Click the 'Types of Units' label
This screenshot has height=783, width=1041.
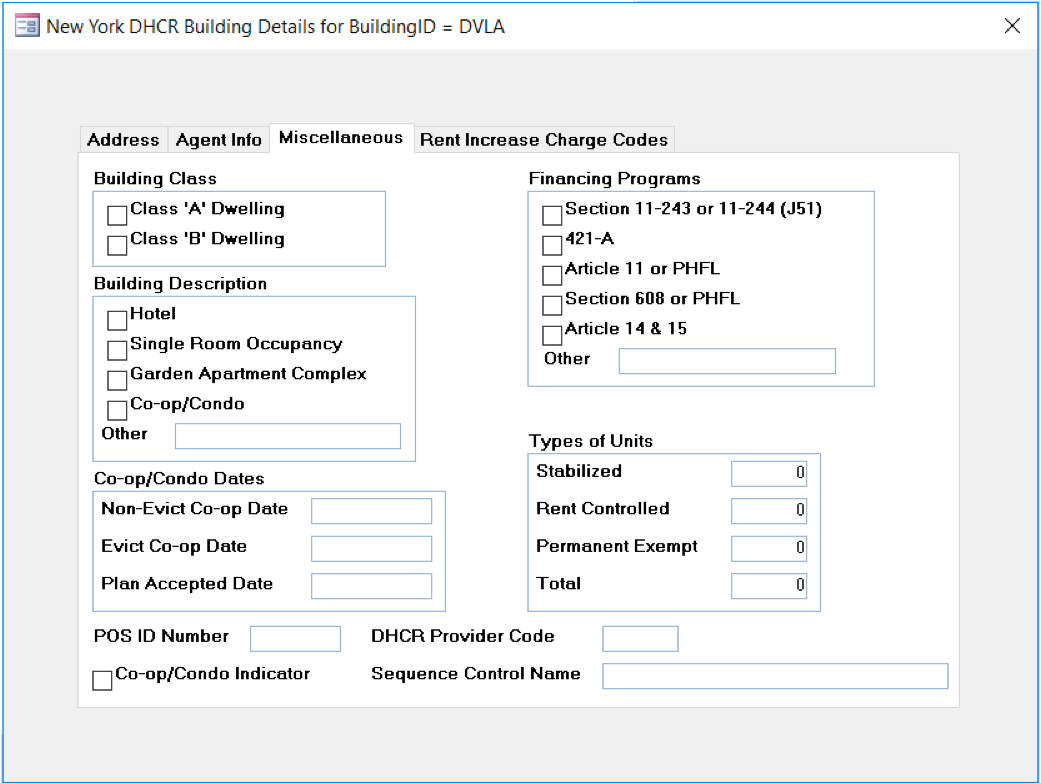pos(591,441)
